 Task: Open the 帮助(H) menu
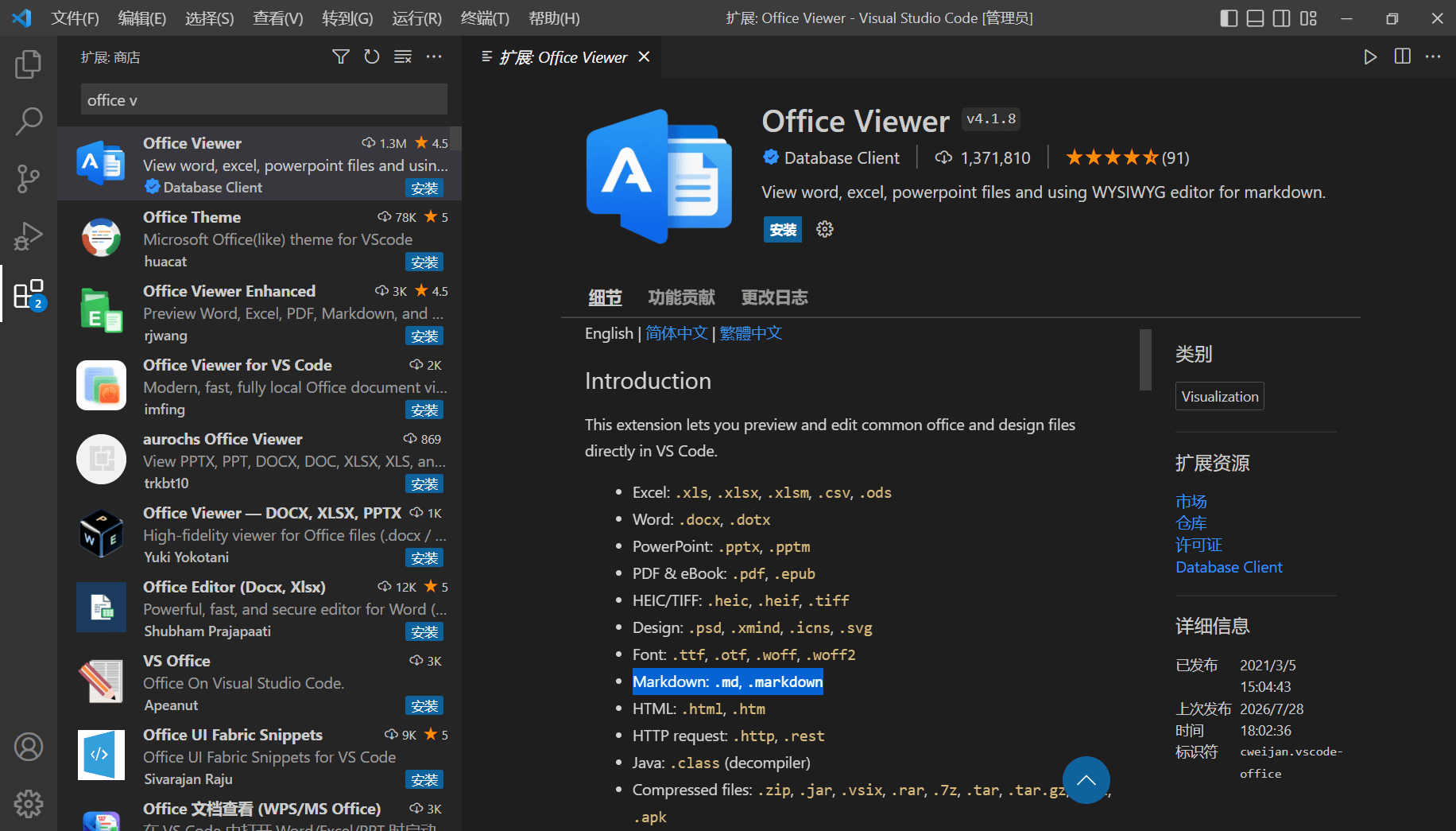coord(554,17)
